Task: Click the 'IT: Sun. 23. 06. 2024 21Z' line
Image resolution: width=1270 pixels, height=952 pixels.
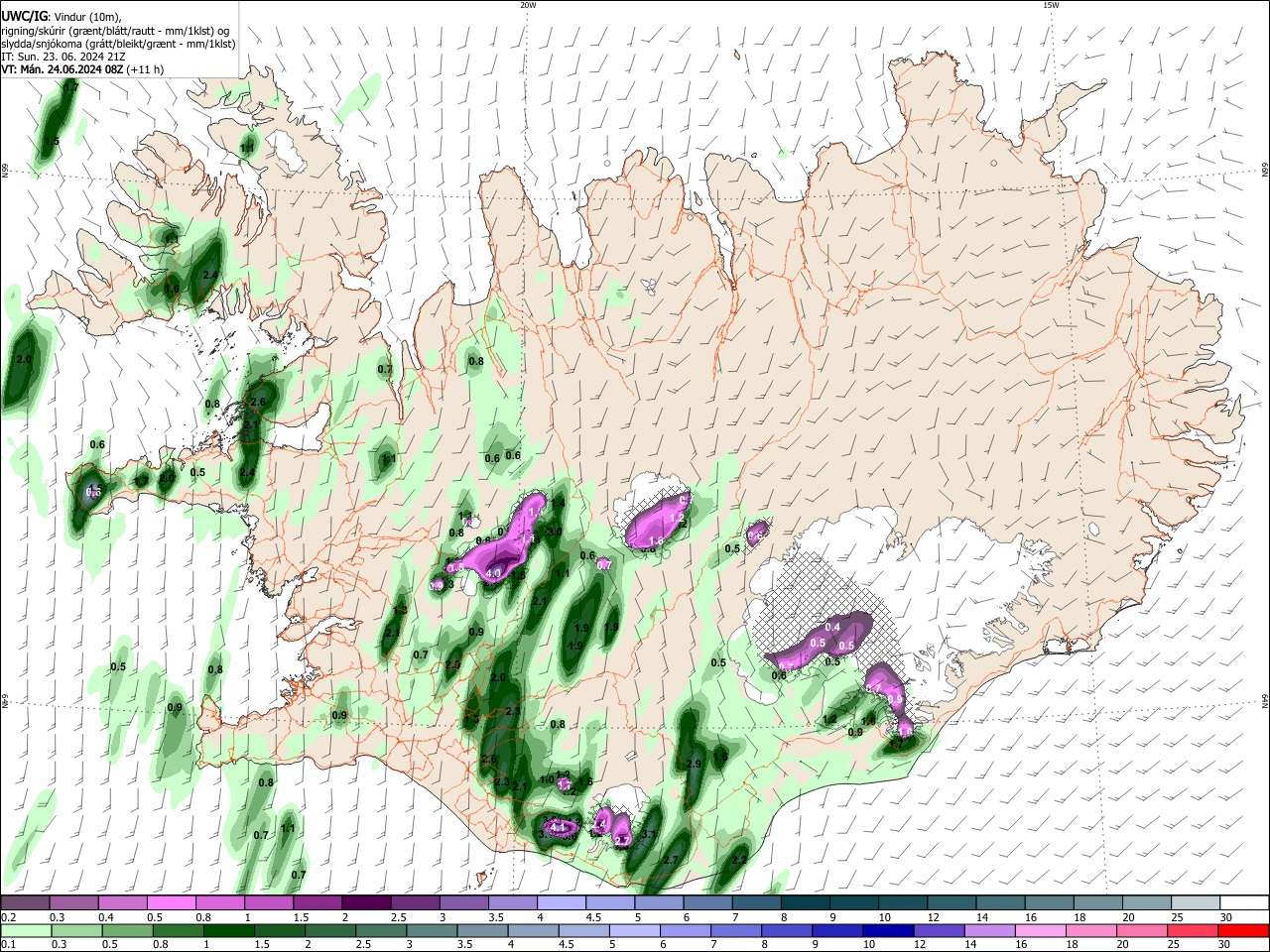Action: [x=62, y=57]
